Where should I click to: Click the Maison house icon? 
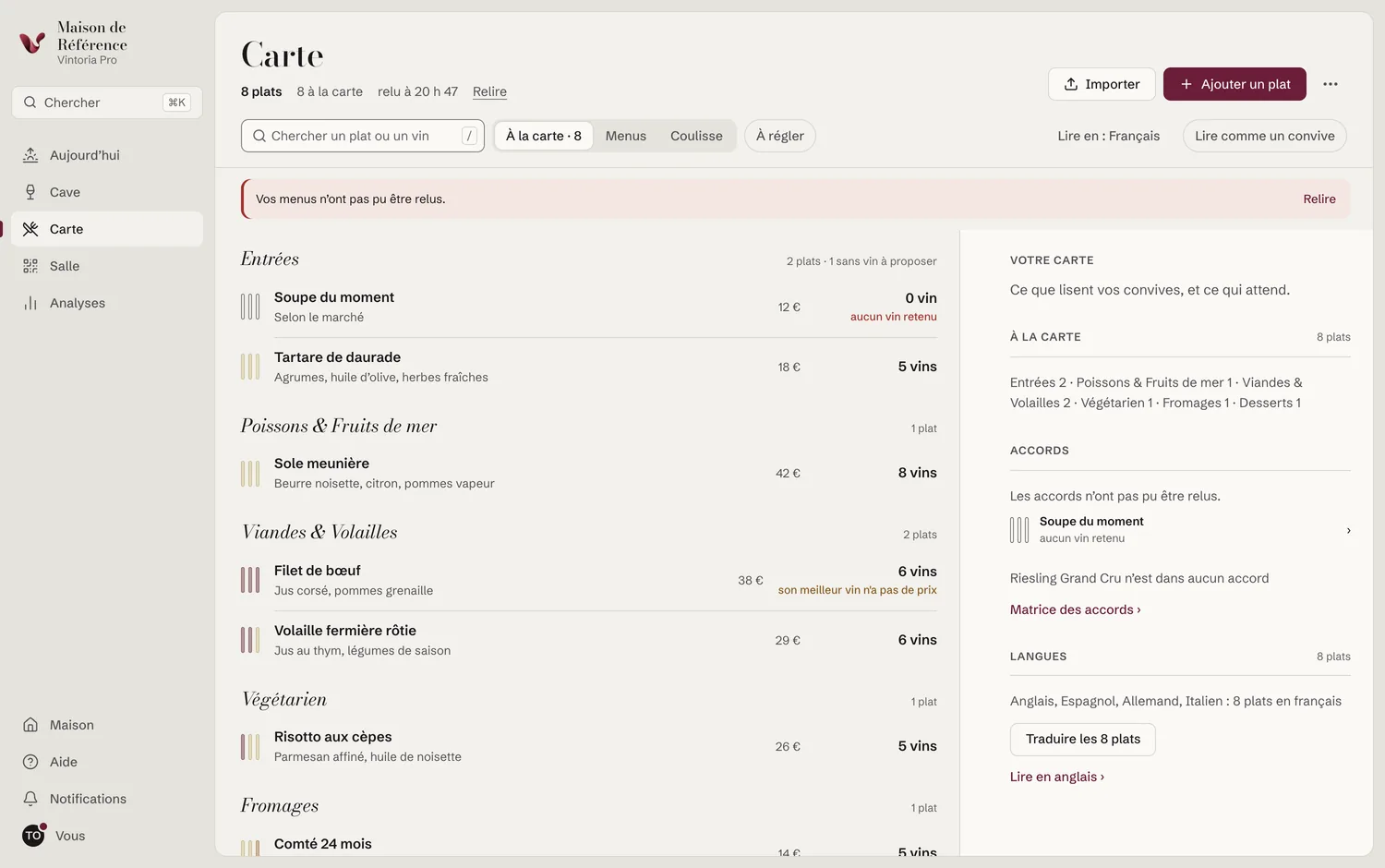30,725
